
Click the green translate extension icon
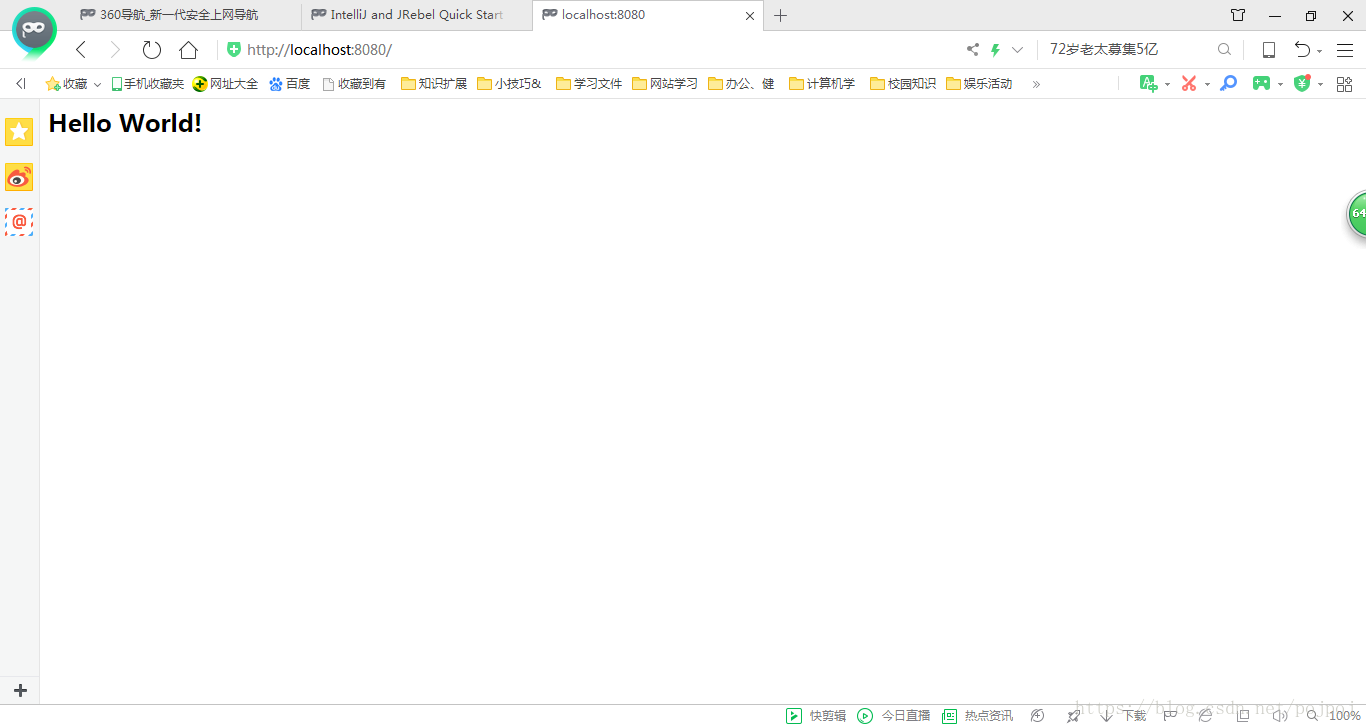(1148, 84)
